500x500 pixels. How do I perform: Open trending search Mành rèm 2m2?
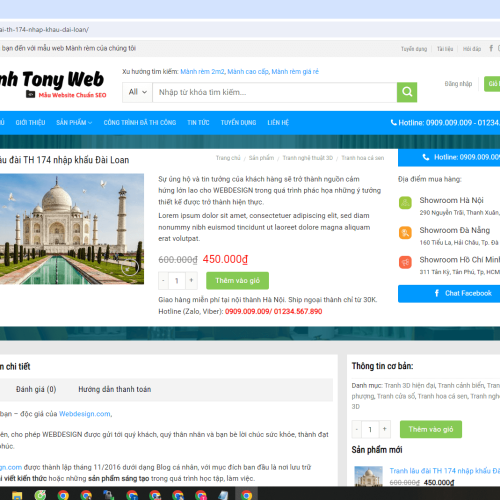[x=202, y=72]
